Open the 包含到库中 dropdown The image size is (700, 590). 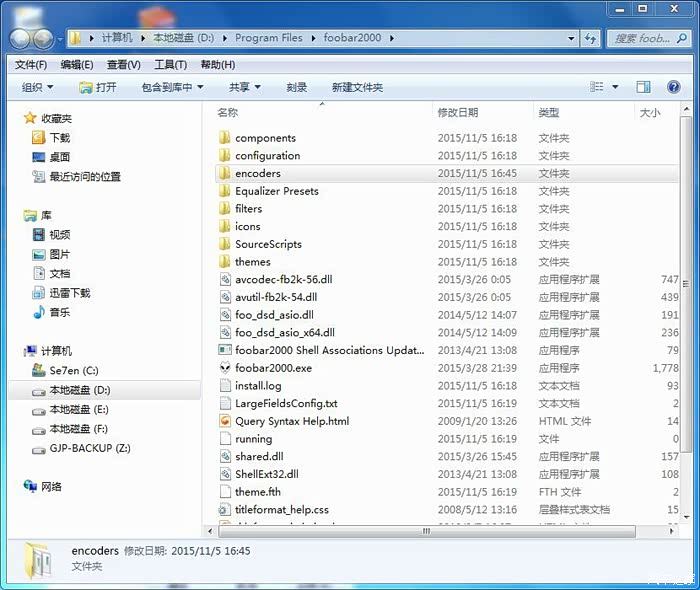(x=172, y=87)
